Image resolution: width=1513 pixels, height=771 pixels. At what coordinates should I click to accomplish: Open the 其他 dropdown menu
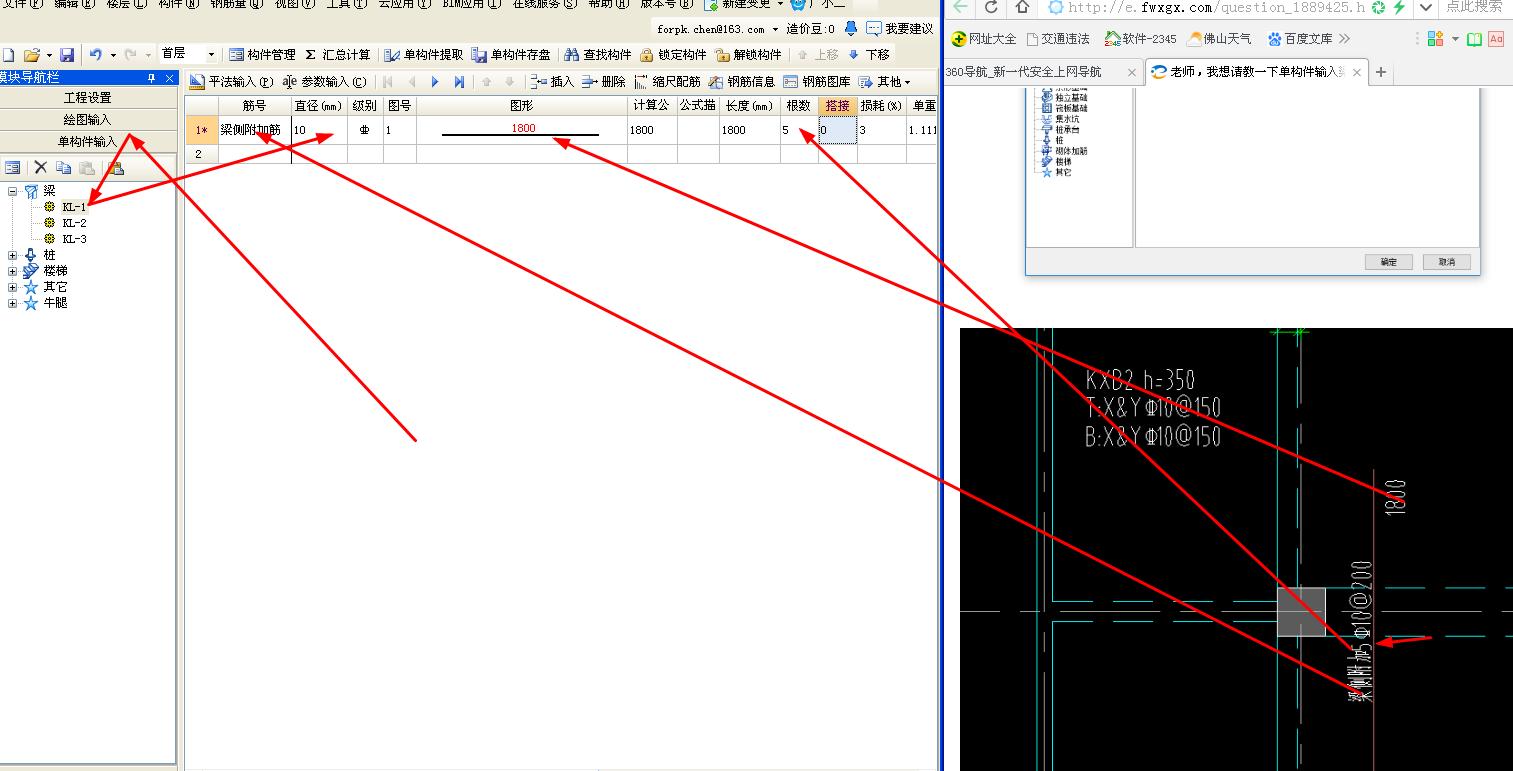885,82
